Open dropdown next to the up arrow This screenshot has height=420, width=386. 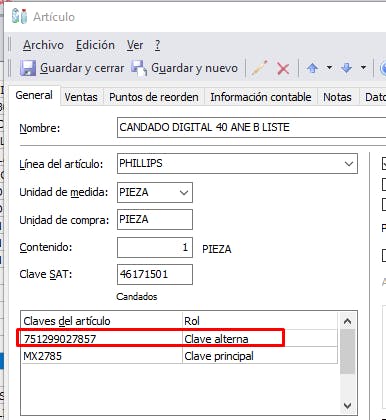pos(329,68)
